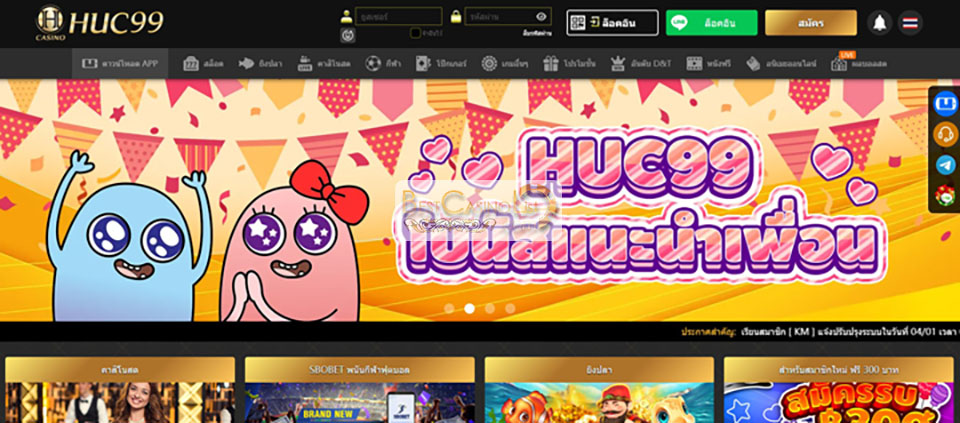Select the third carousel dot

(x=490, y=309)
